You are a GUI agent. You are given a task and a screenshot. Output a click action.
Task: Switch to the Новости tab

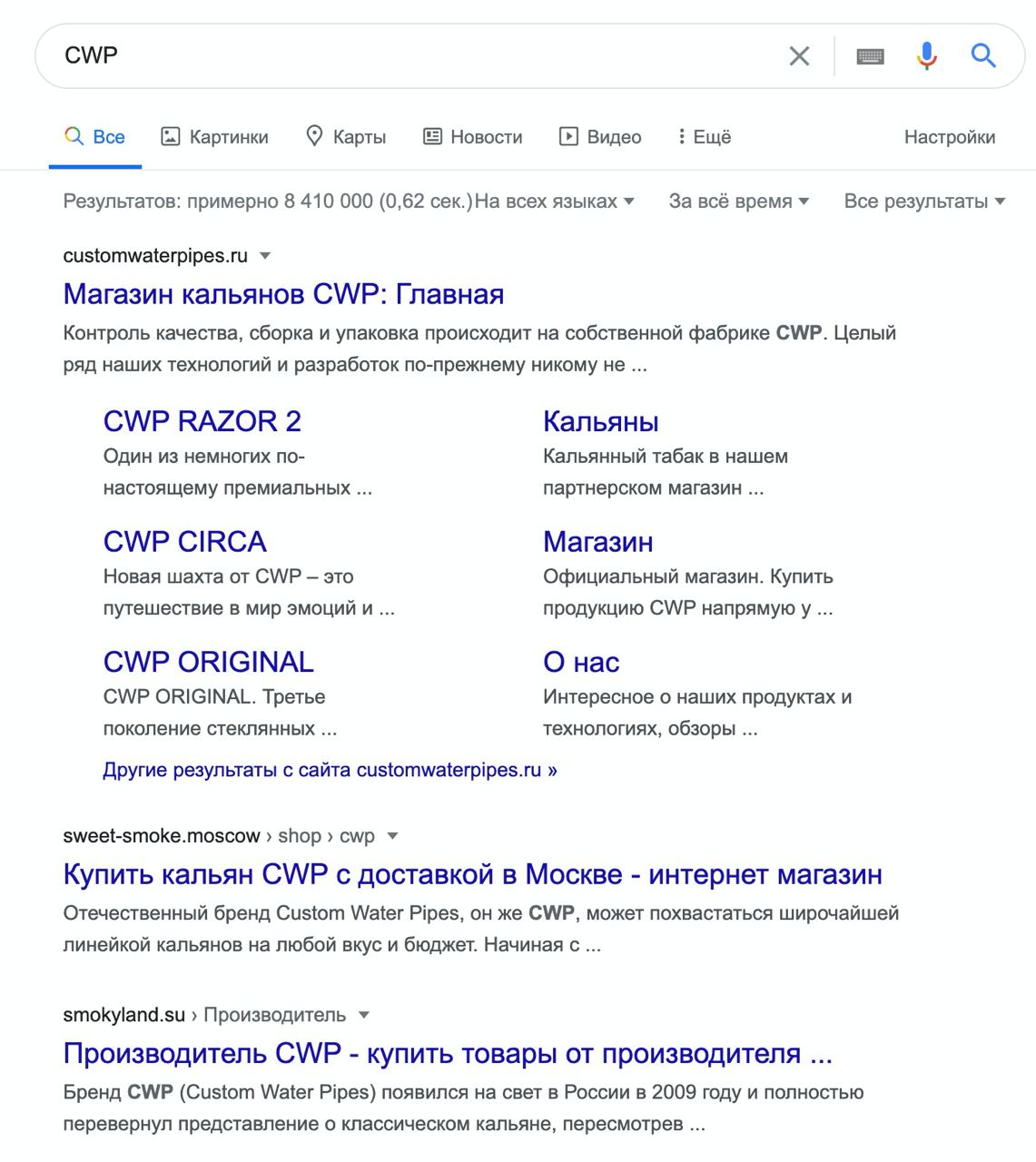point(473,137)
